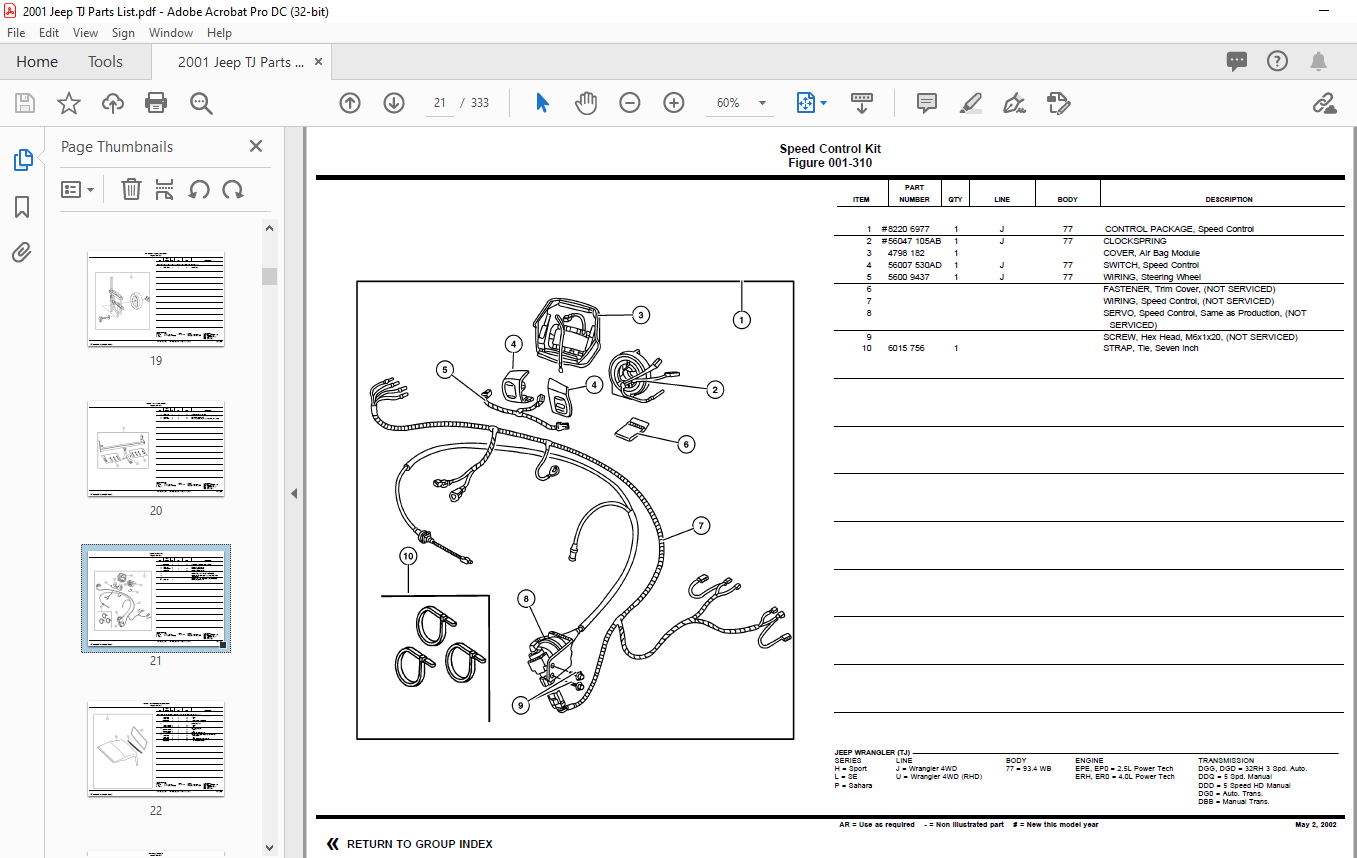
Task: Switch to the Home tab
Action: click(x=37, y=62)
